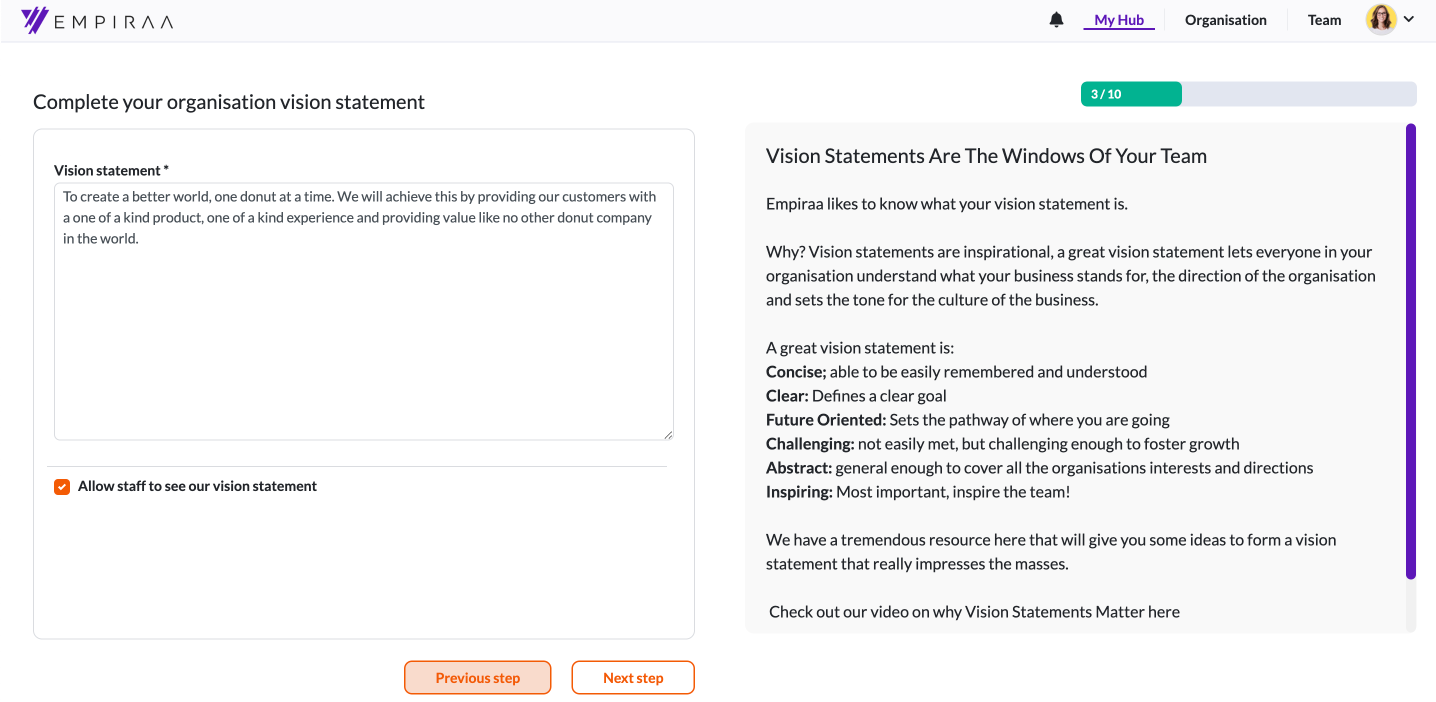Image resolution: width=1436 pixels, height=702 pixels.
Task: Go to the Organisation menu
Action: [x=1225, y=20]
